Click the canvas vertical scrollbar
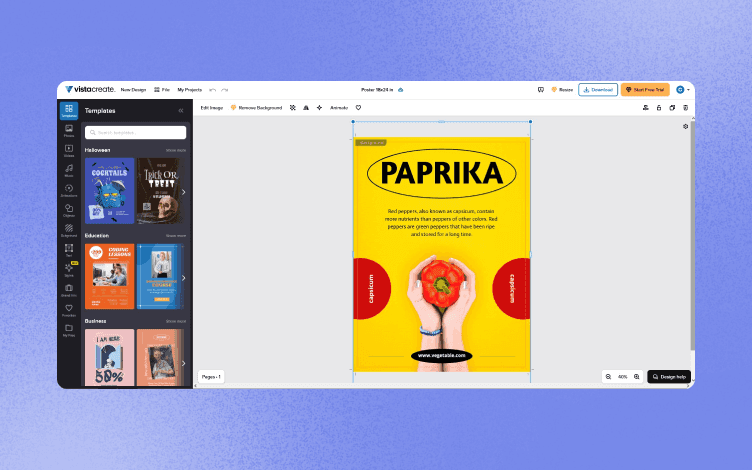 692,235
